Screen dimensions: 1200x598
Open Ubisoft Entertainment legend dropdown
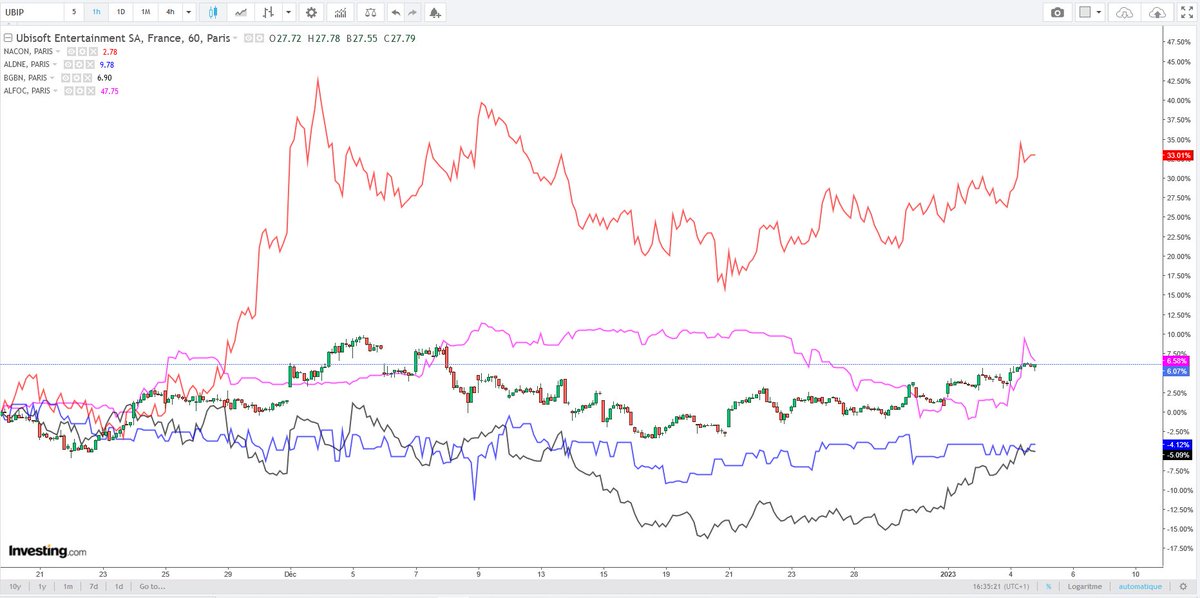235,38
